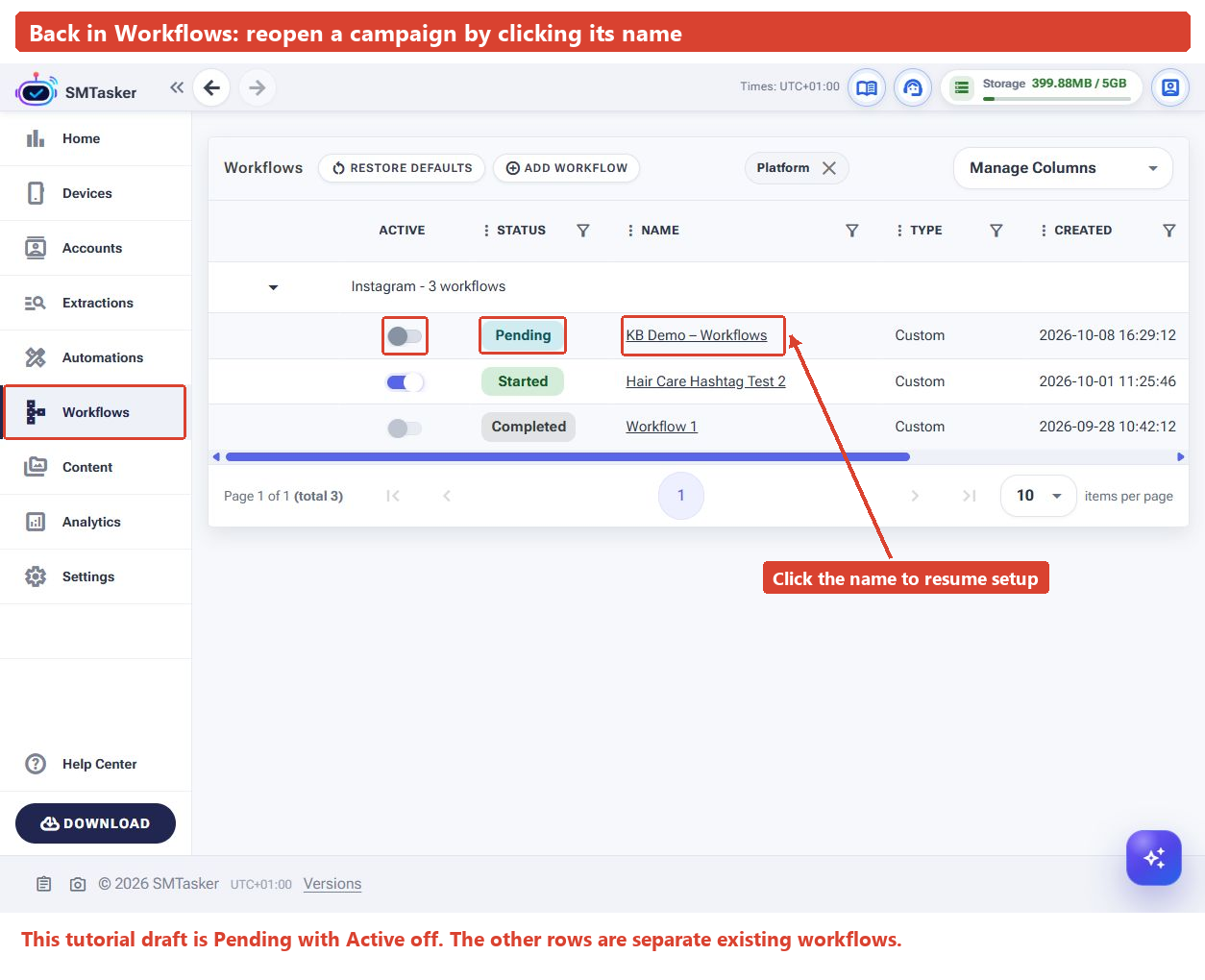The image size is (1205, 980).
Task: Open Devices in the sidebar
Action: tap(96, 193)
